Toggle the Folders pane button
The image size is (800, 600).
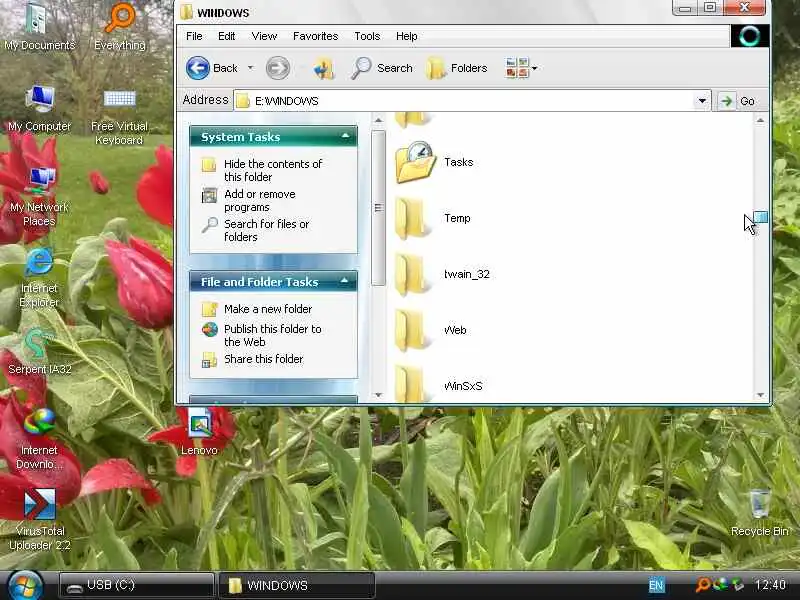(x=457, y=68)
